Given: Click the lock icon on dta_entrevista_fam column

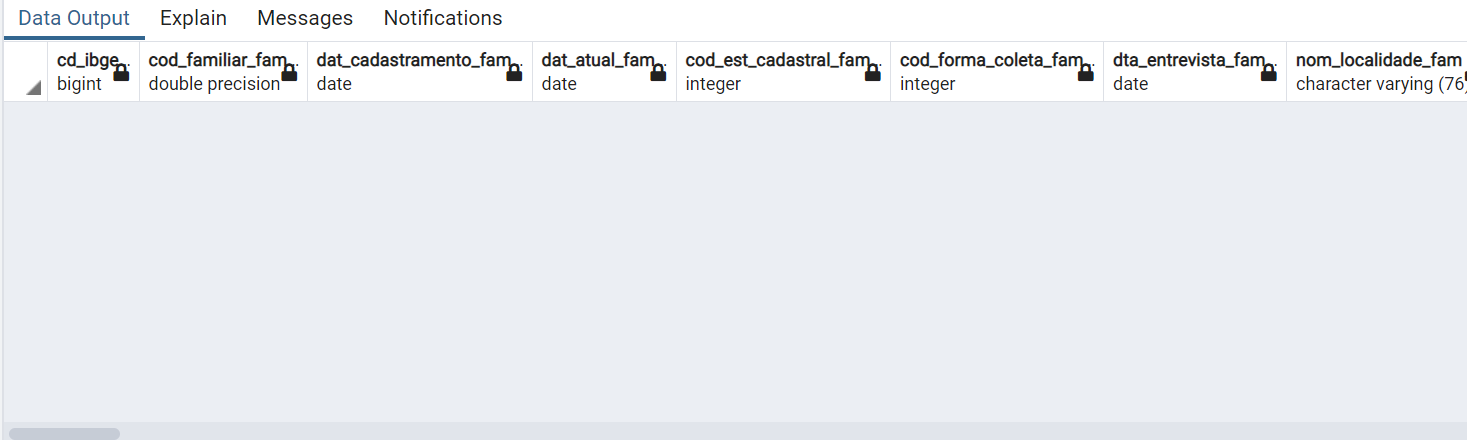Looking at the screenshot, I should point(1268,72).
